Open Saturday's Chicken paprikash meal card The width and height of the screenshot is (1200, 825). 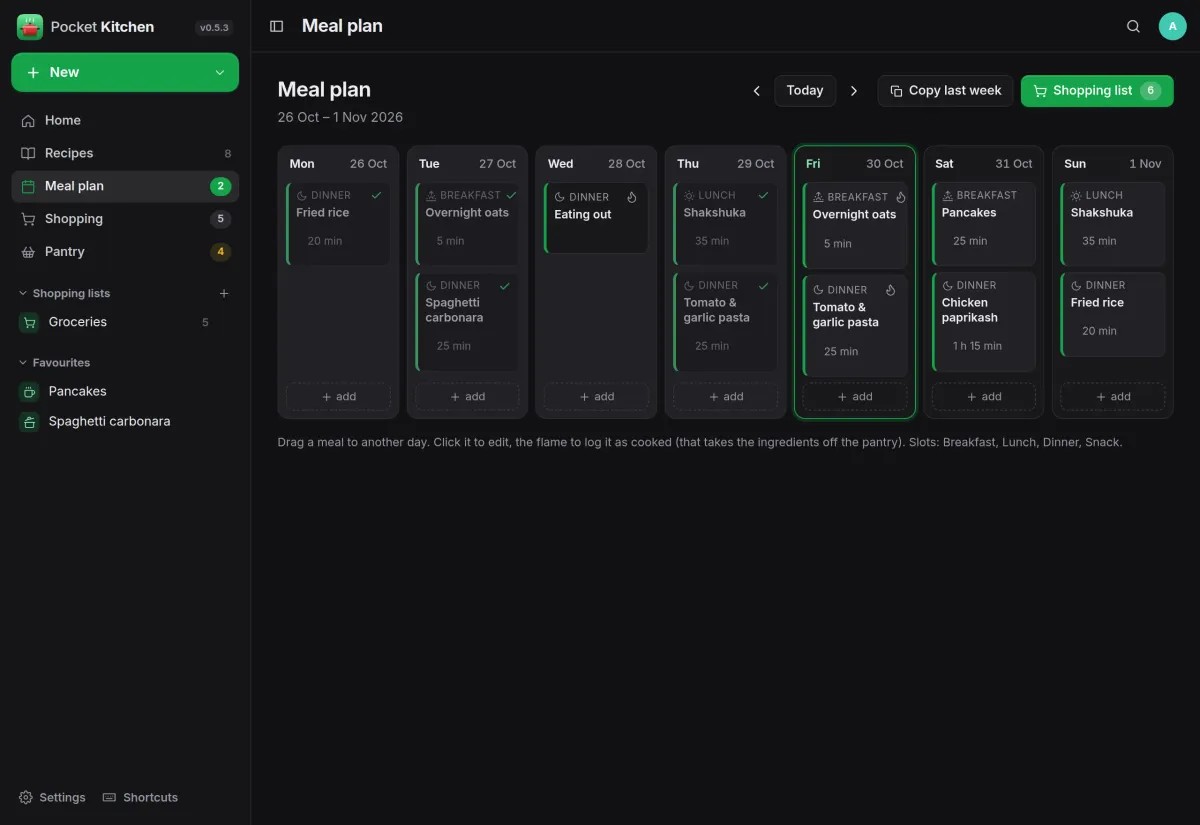click(984, 322)
